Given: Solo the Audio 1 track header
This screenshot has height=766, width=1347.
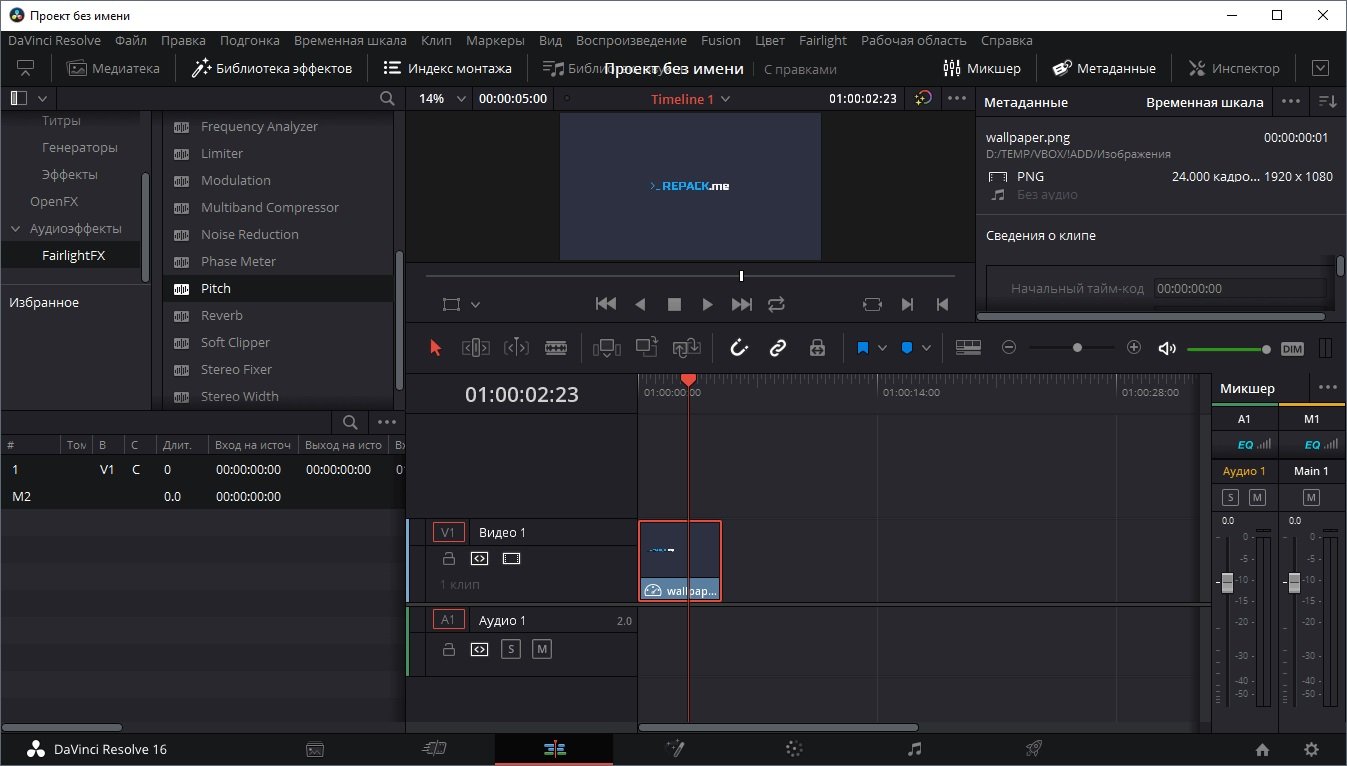Looking at the screenshot, I should (x=510, y=649).
